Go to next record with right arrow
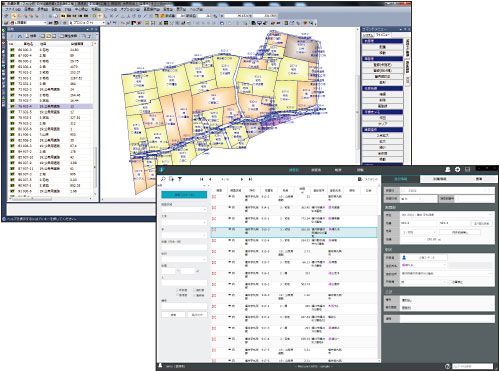The height and width of the screenshot is (371, 500). (242, 179)
